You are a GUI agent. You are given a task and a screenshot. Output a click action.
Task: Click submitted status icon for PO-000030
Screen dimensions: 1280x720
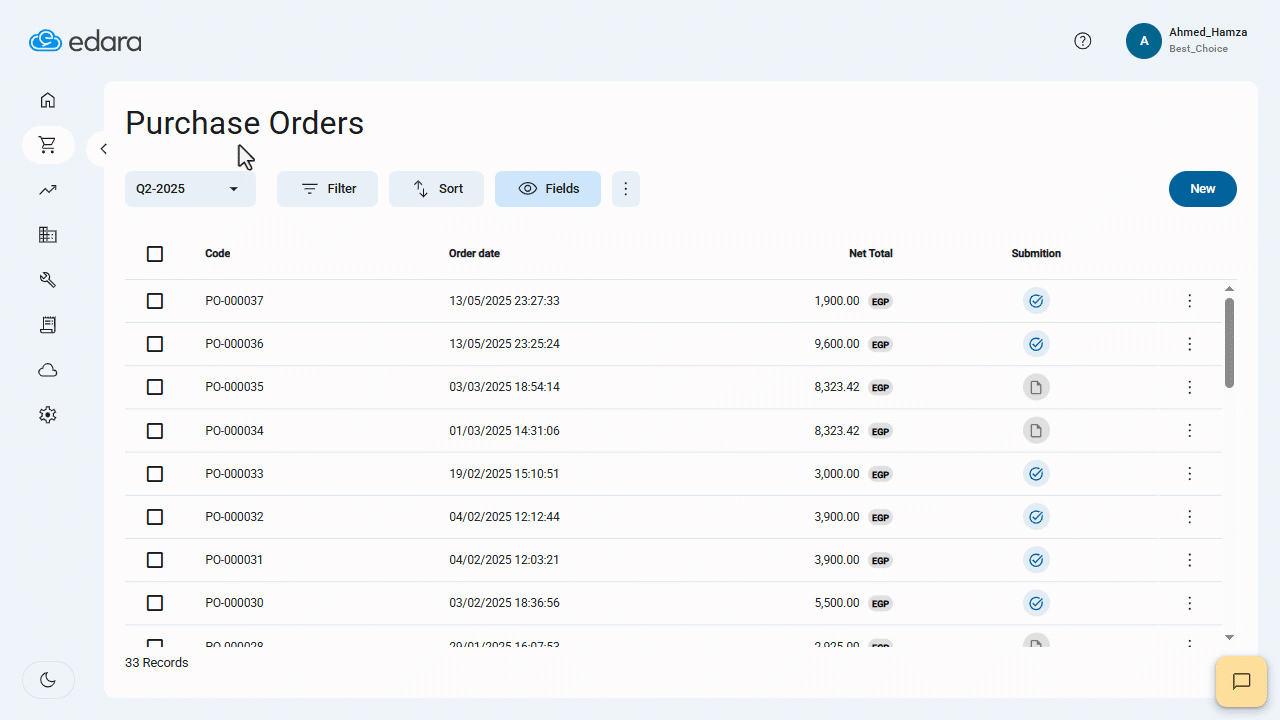pyautogui.click(x=1036, y=603)
